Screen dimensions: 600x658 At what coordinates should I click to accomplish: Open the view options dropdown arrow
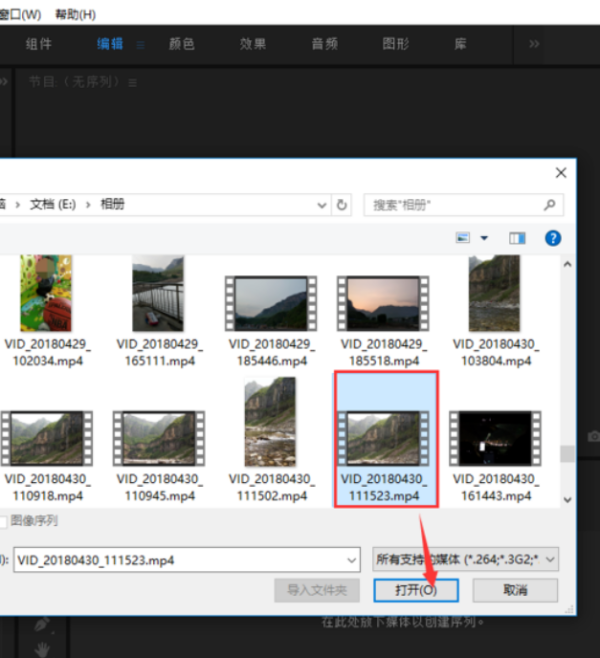tap(484, 238)
